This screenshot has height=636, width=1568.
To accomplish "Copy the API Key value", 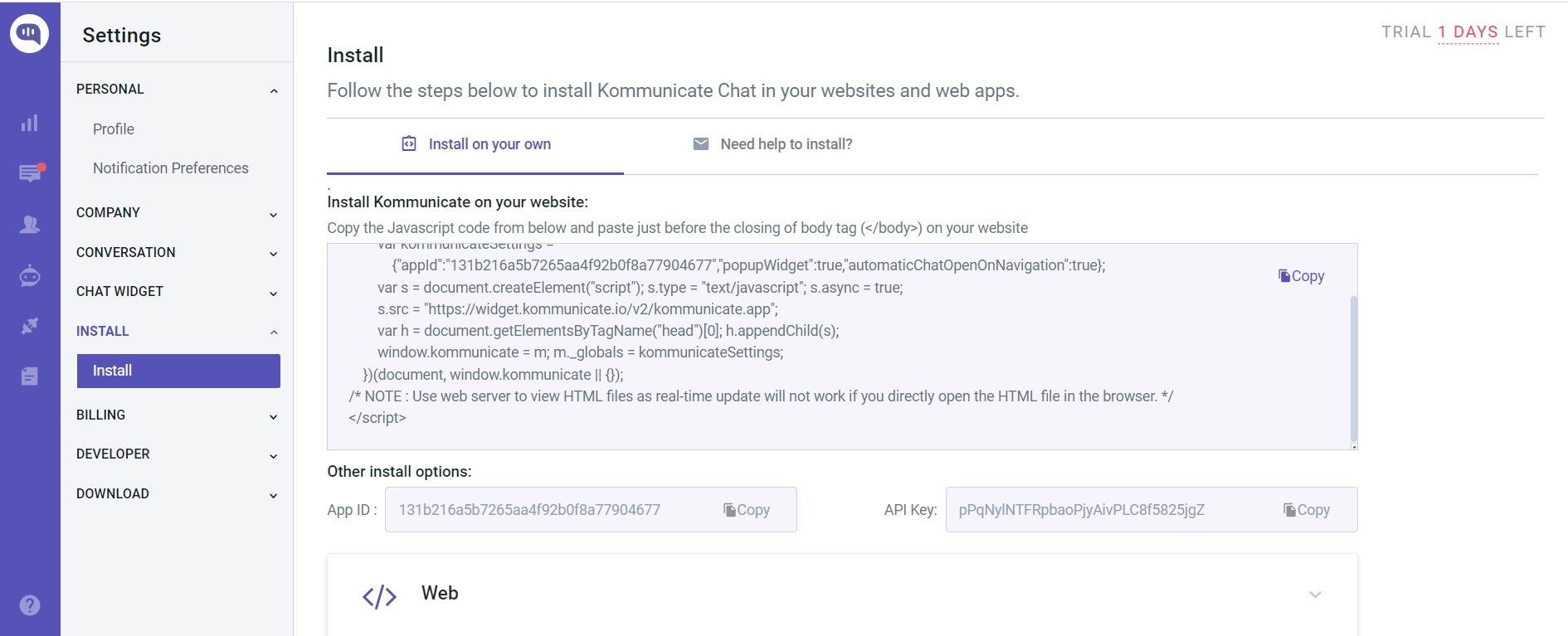I will [x=1308, y=510].
